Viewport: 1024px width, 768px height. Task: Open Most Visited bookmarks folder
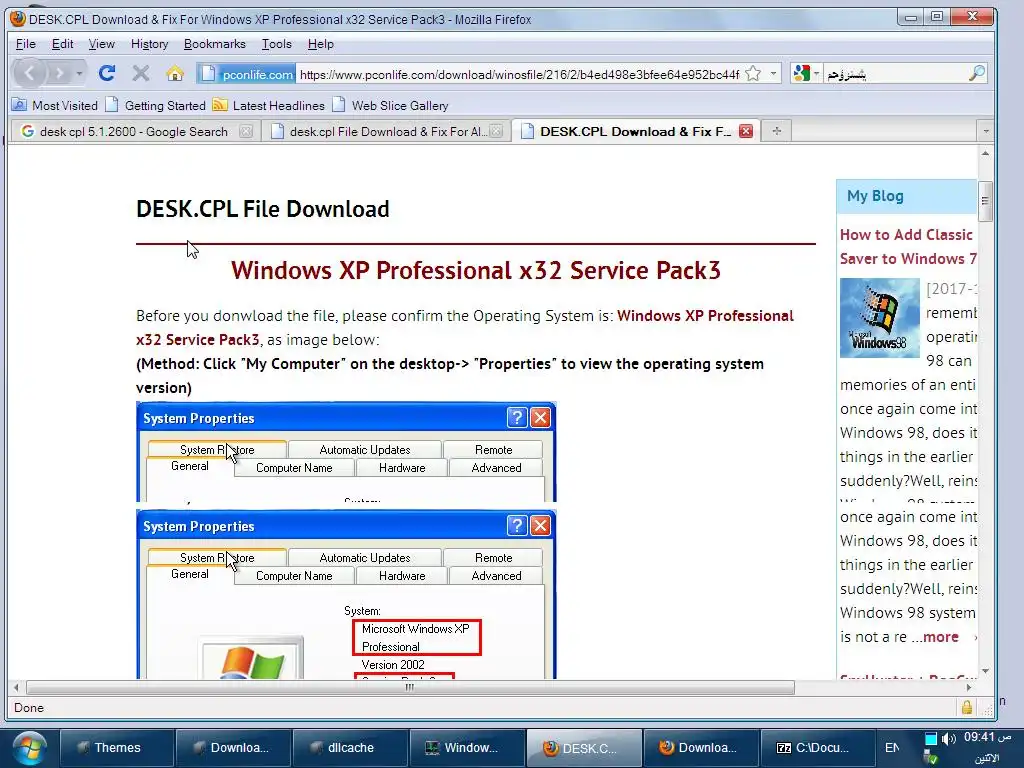[x=55, y=105]
